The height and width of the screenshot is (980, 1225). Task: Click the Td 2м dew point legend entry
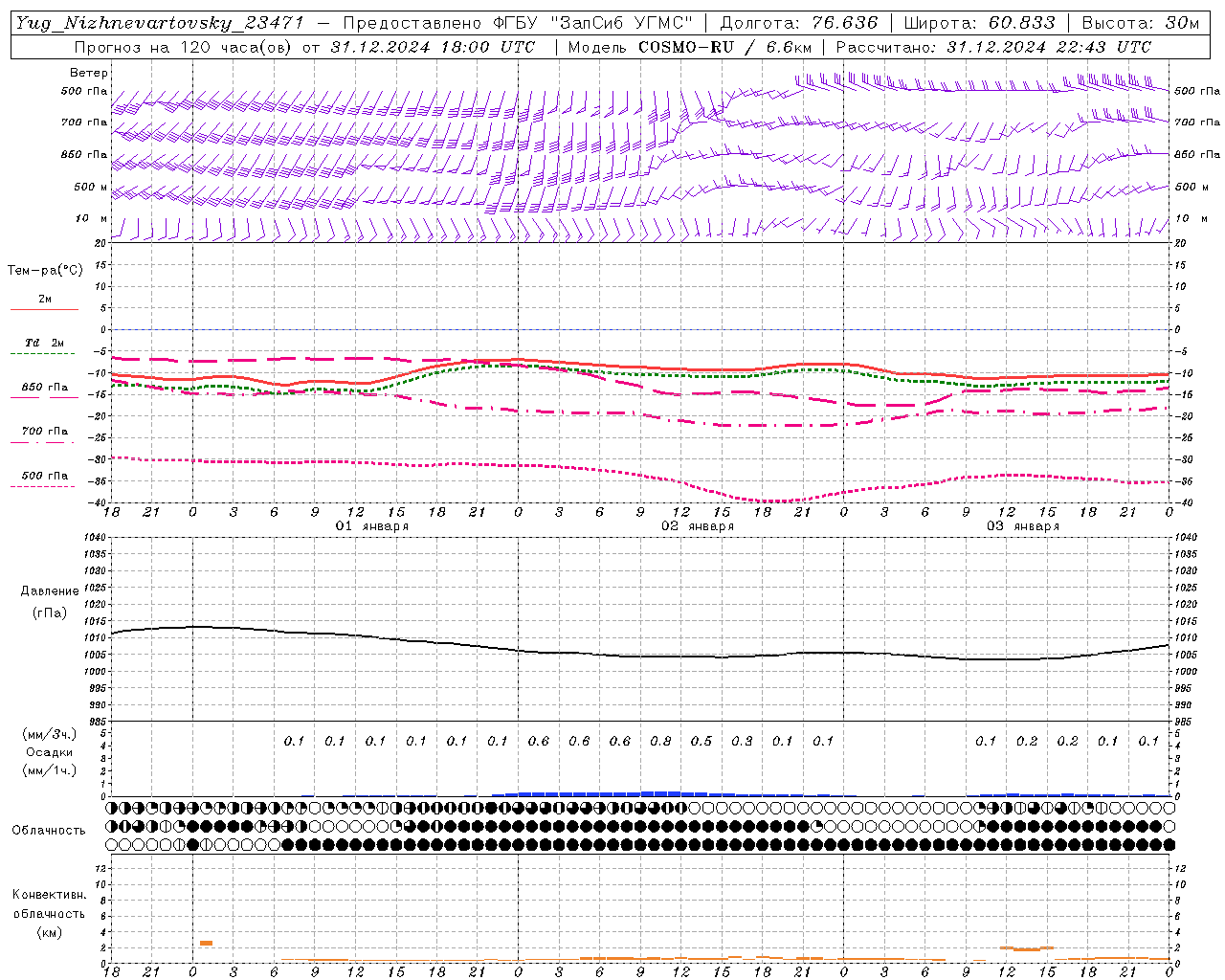[x=45, y=343]
